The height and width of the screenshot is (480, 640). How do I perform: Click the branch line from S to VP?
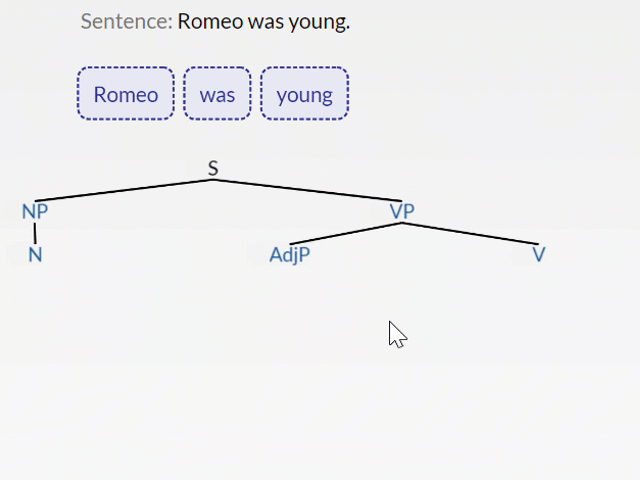tap(307, 190)
